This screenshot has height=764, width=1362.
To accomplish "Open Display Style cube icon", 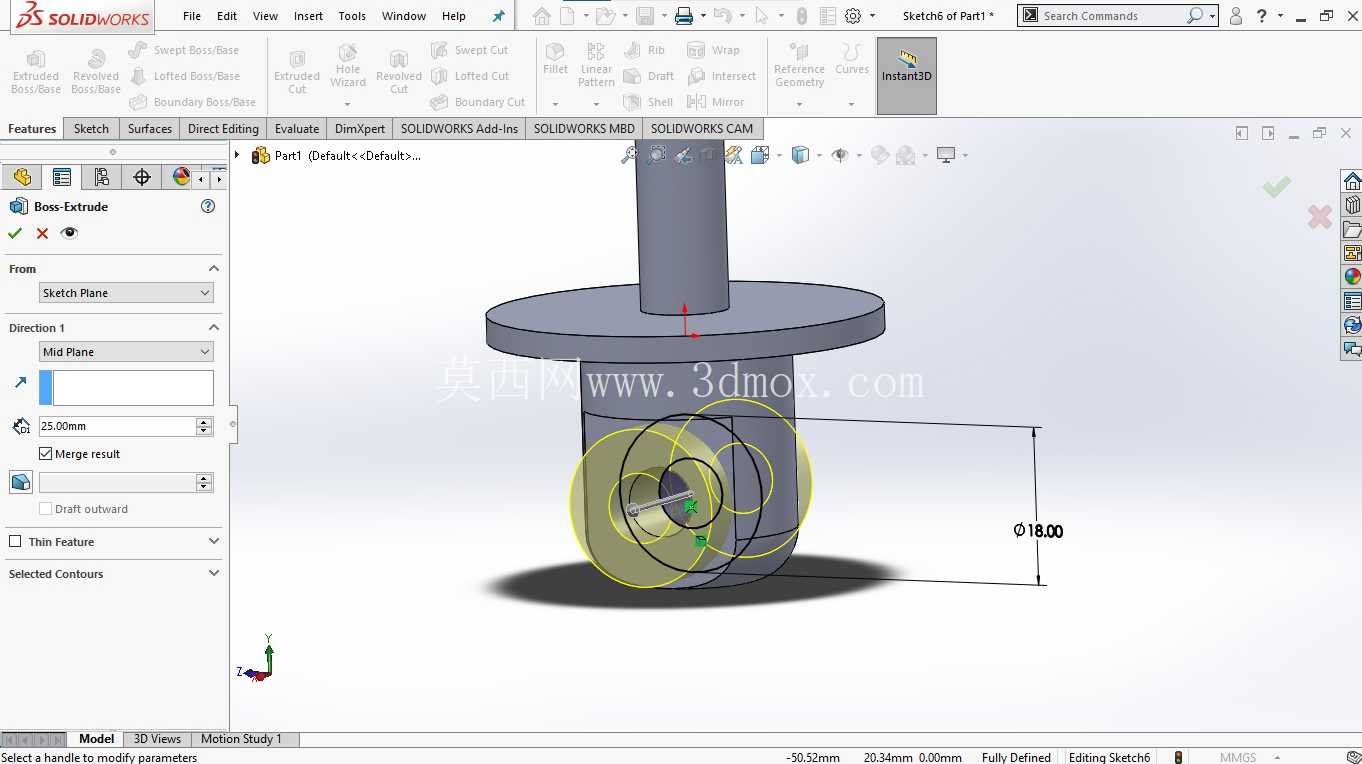I will [800, 155].
